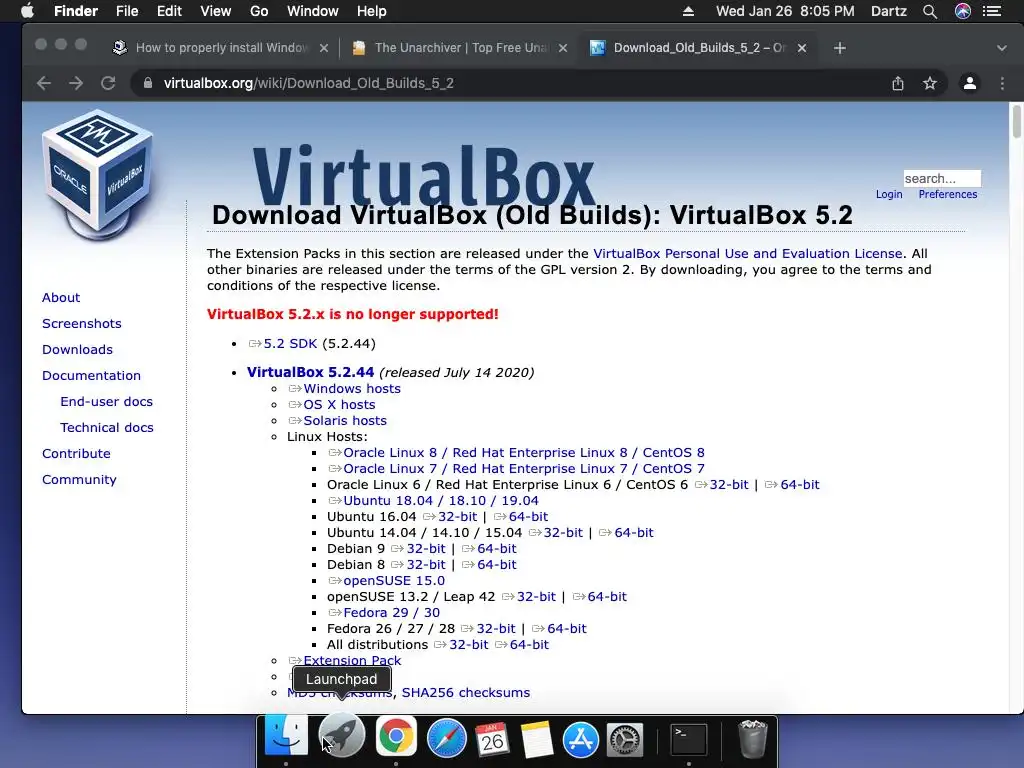Open the Help menu
The width and height of the screenshot is (1024, 768).
coord(372,11)
